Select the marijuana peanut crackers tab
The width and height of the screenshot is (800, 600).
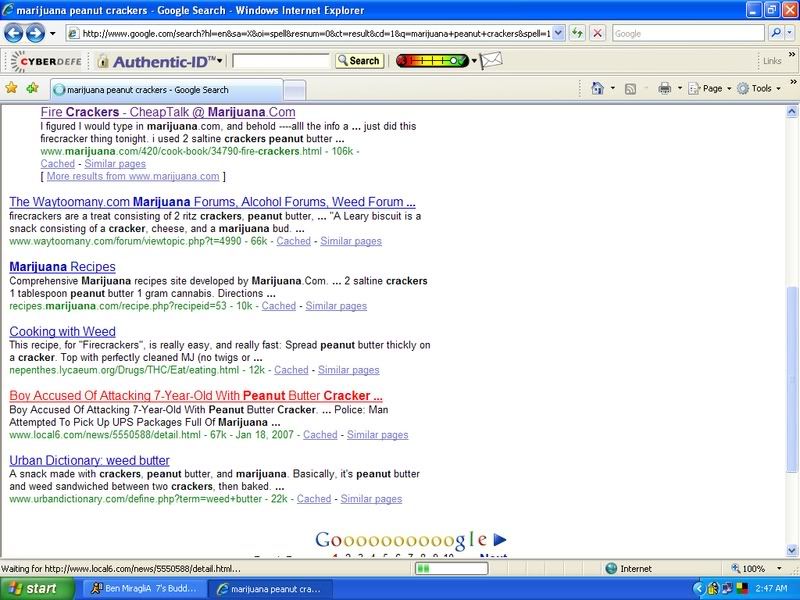click(166, 90)
